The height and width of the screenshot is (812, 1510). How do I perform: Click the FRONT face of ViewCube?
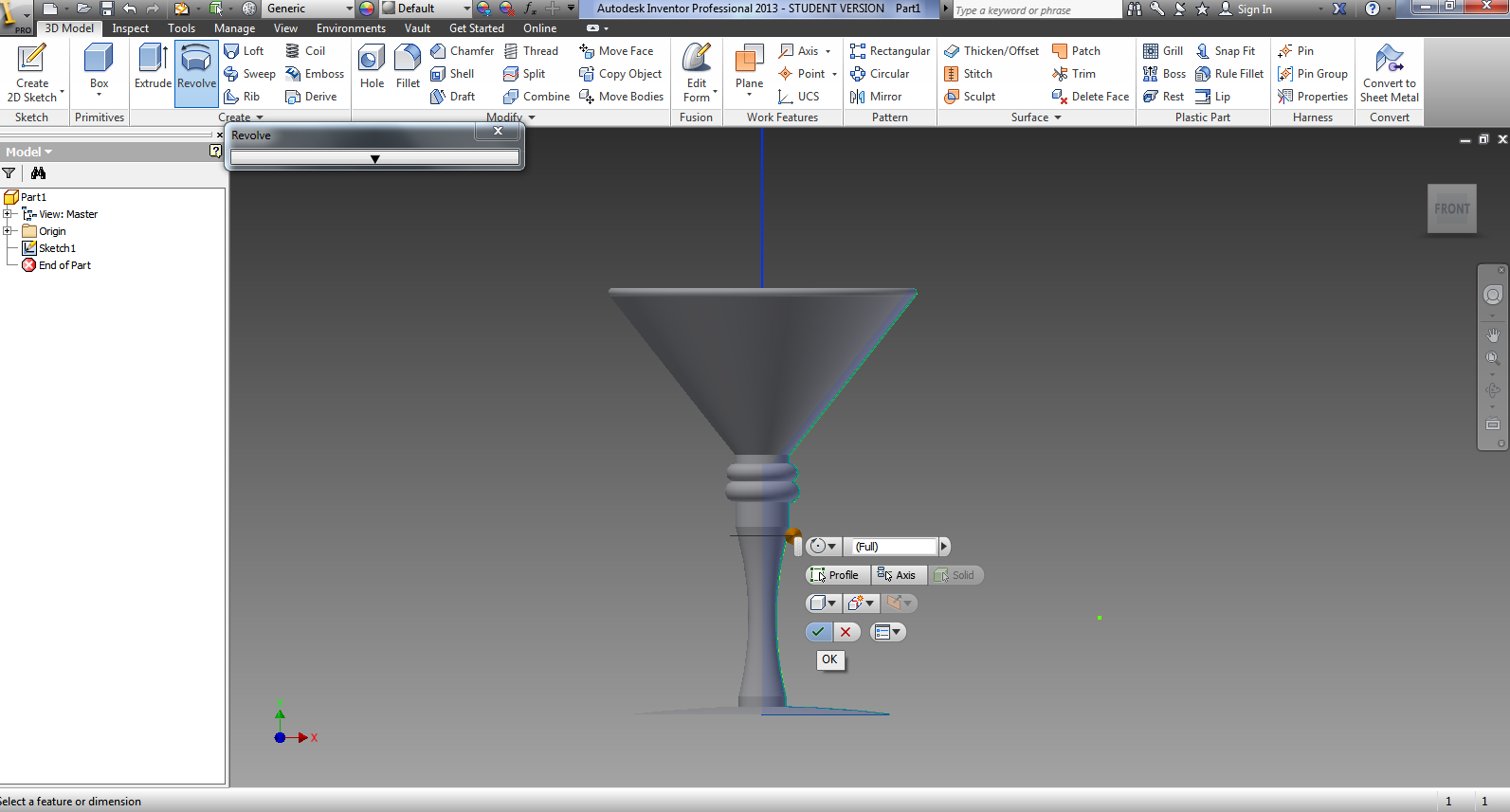pyautogui.click(x=1452, y=208)
